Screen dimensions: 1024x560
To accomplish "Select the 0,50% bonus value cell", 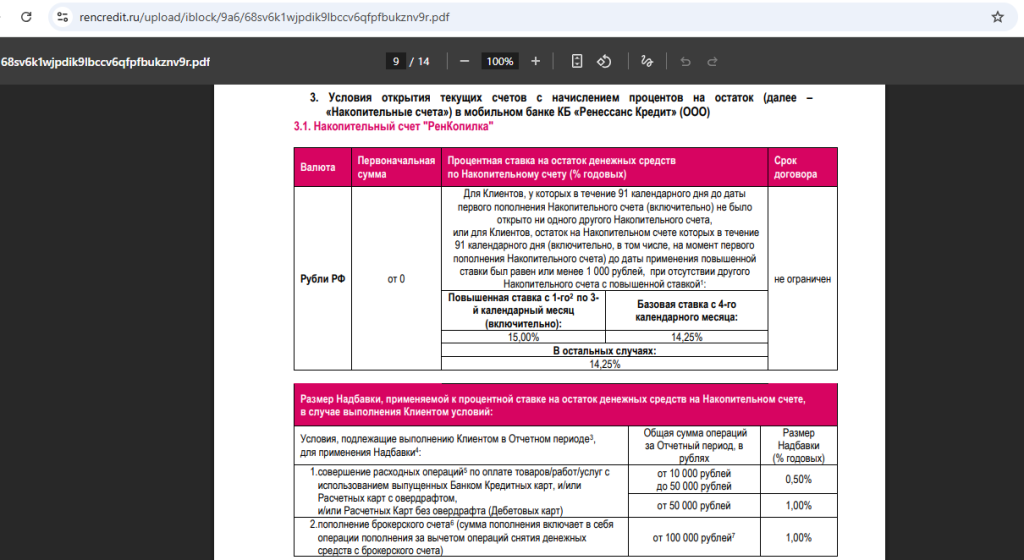I will 799,479.
